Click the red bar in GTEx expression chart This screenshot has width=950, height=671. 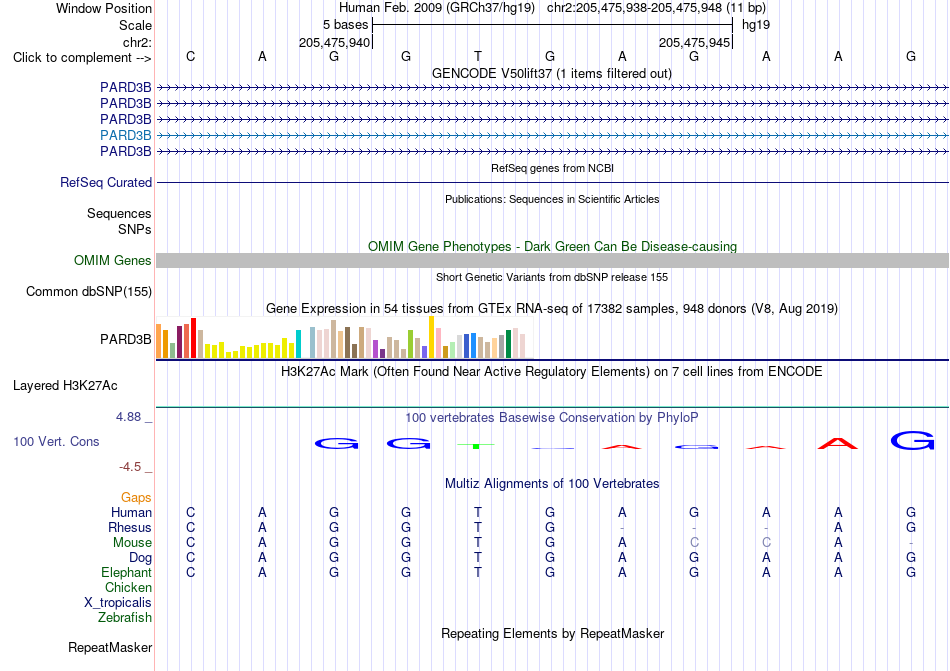193,338
